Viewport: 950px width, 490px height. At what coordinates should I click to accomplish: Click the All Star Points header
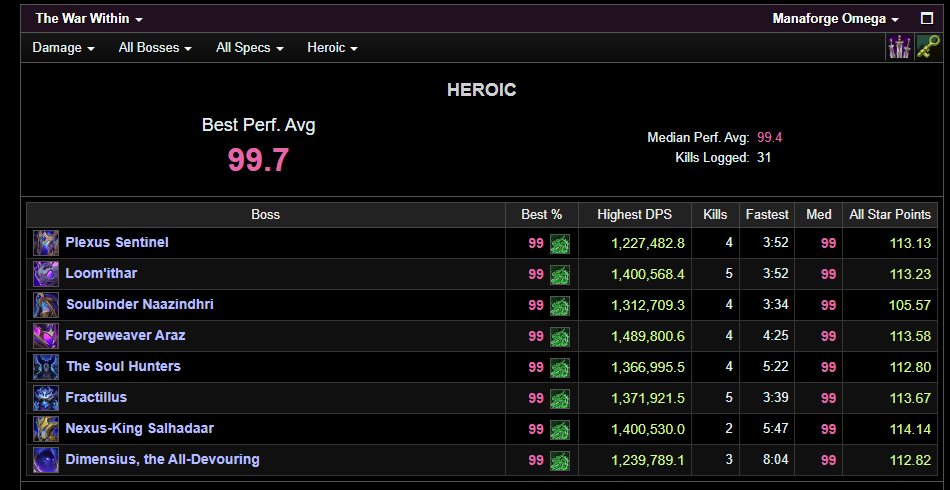[890, 214]
